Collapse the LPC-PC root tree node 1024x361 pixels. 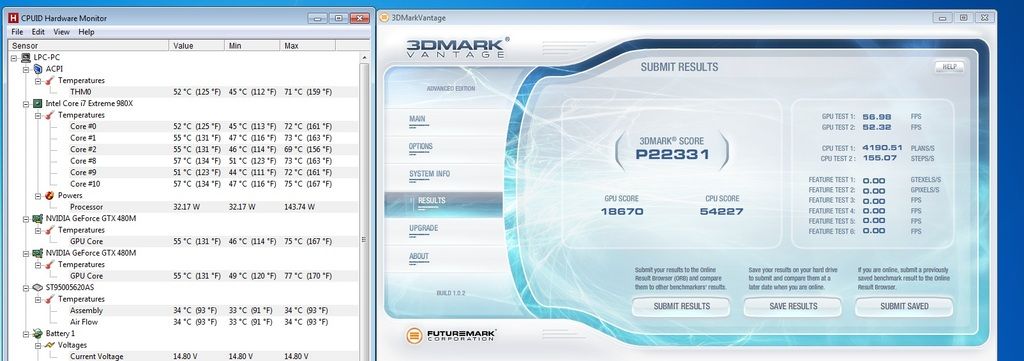click(14, 57)
